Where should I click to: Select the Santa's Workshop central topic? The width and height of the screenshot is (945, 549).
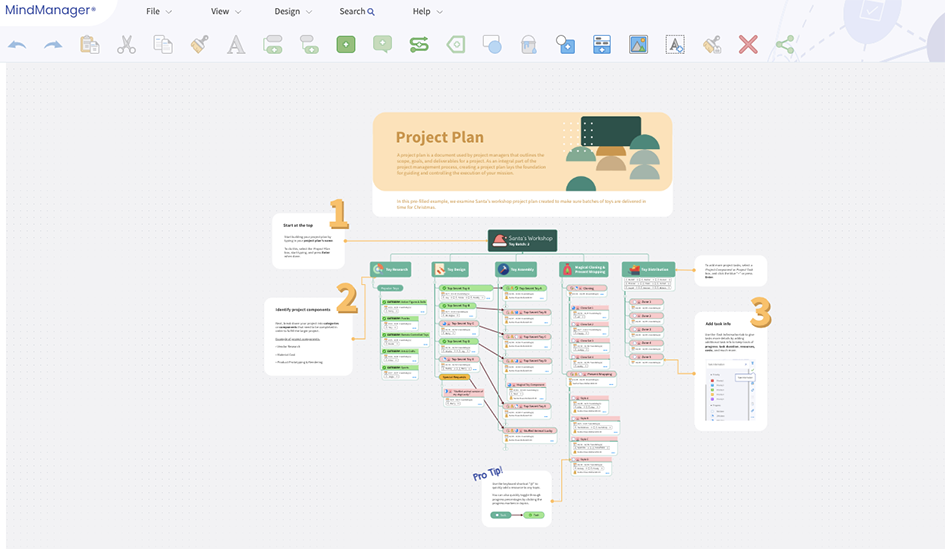522,240
